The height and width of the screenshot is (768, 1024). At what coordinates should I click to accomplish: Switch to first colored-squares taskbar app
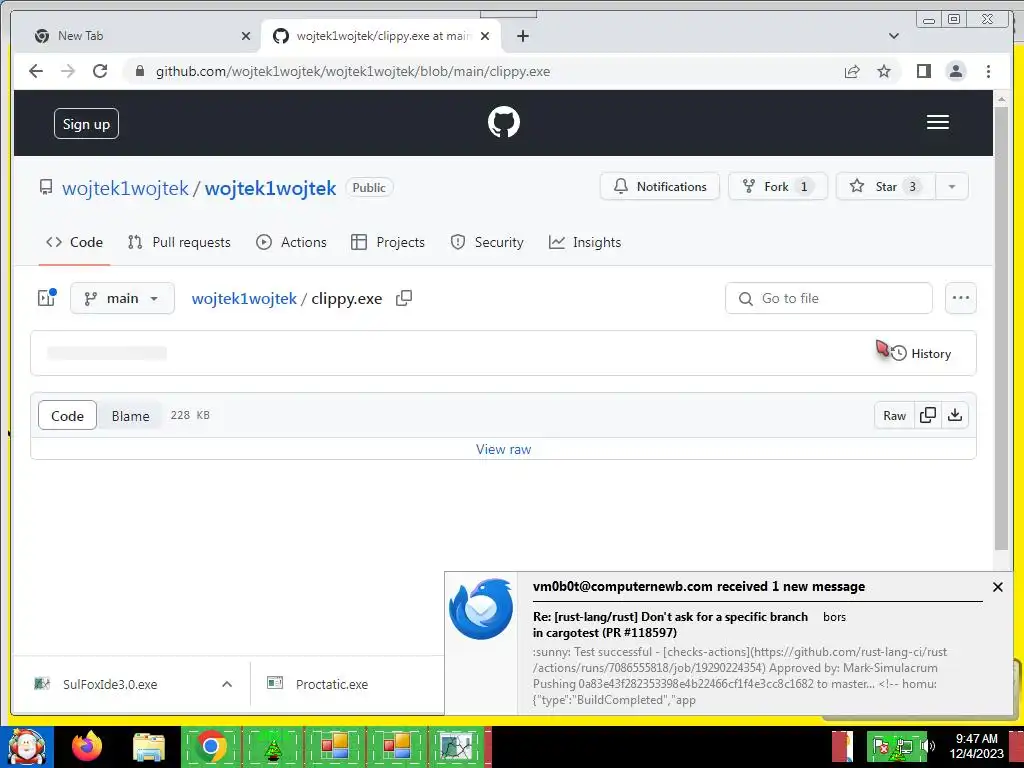(334, 747)
